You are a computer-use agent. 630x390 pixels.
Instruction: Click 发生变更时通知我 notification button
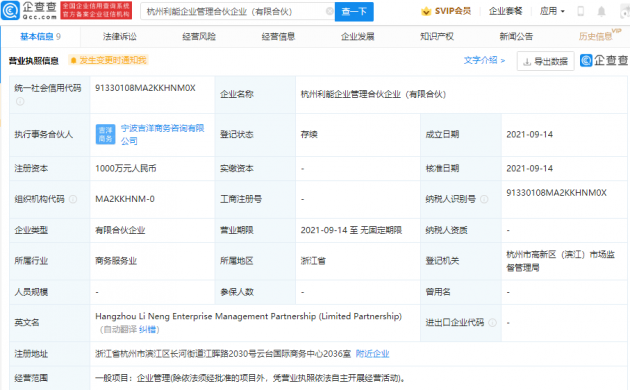pyautogui.click(x=108, y=60)
